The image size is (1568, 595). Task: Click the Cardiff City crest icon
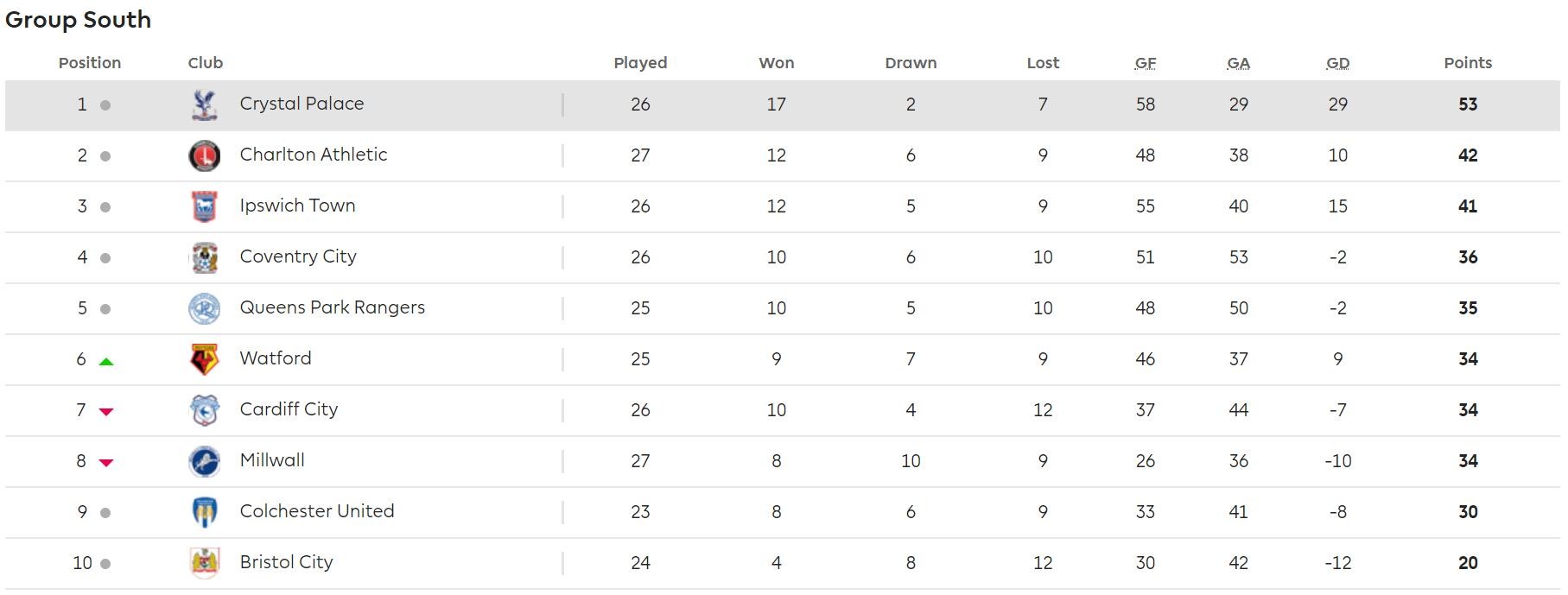[x=204, y=410]
